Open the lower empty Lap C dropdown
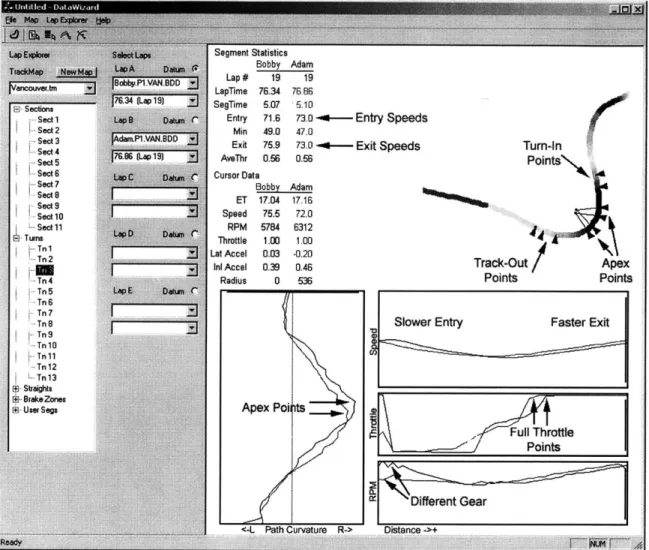The height and width of the screenshot is (550, 649). click(192, 211)
